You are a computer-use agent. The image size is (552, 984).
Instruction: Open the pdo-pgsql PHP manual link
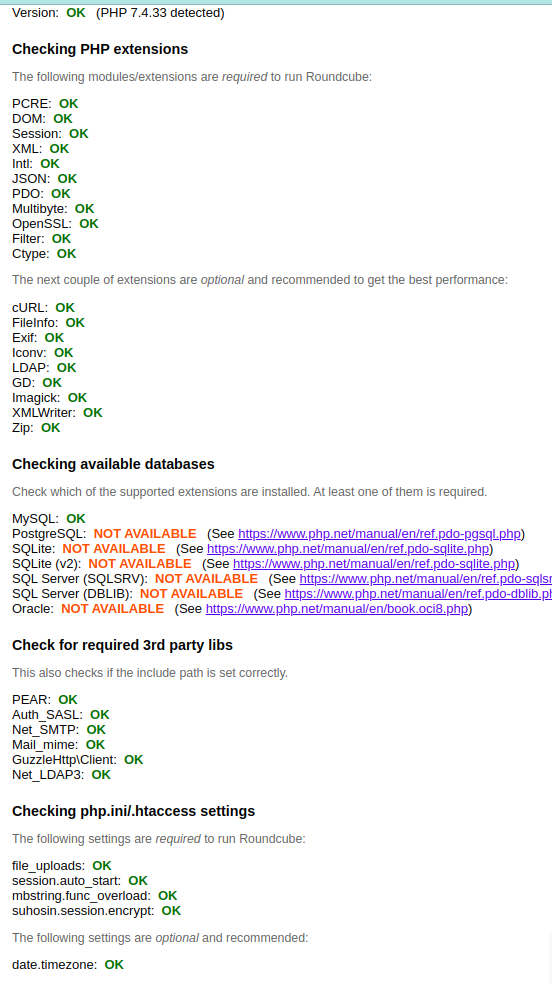click(x=380, y=534)
